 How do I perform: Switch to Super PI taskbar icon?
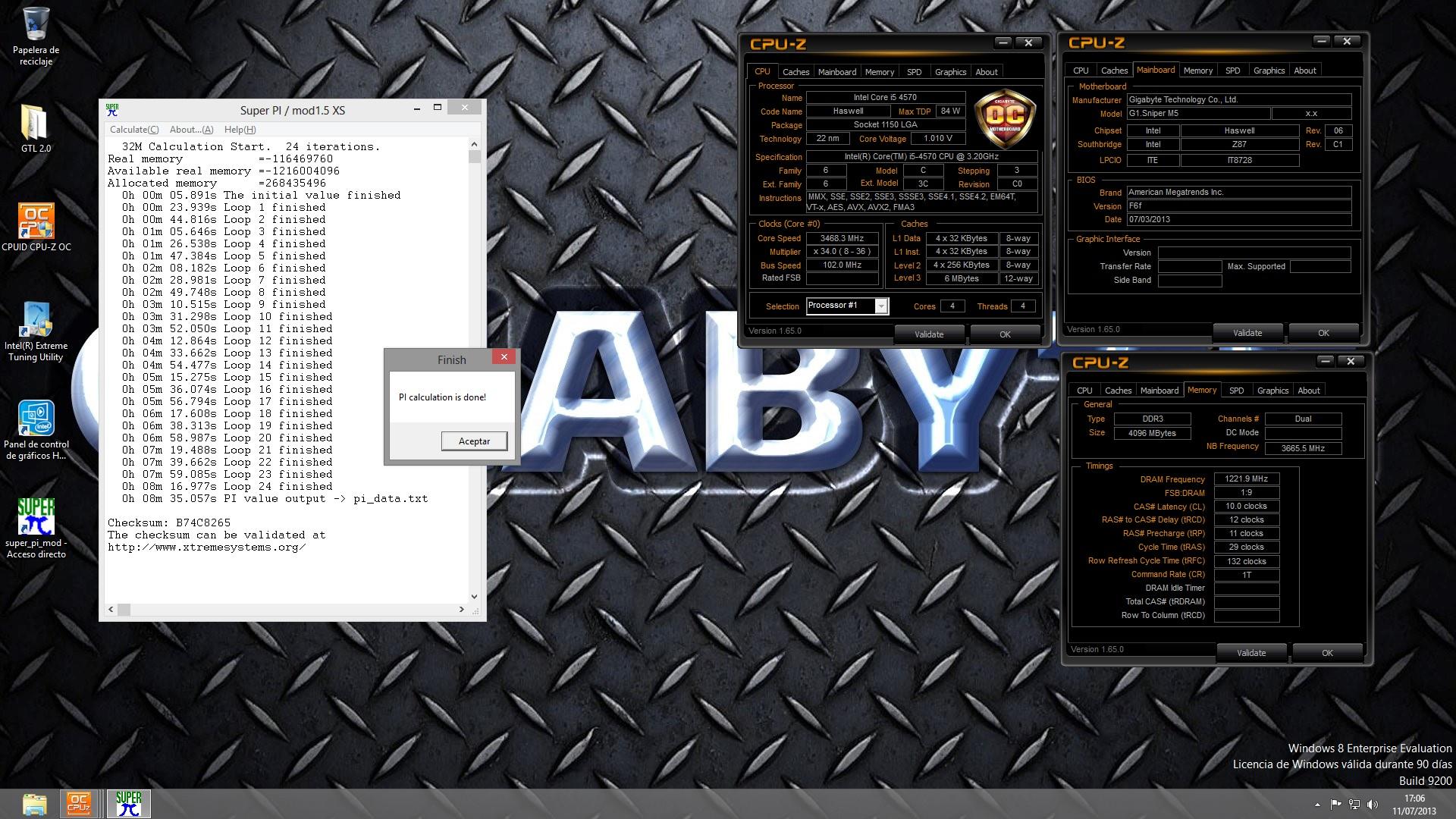pyautogui.click(x=129, y=804)
